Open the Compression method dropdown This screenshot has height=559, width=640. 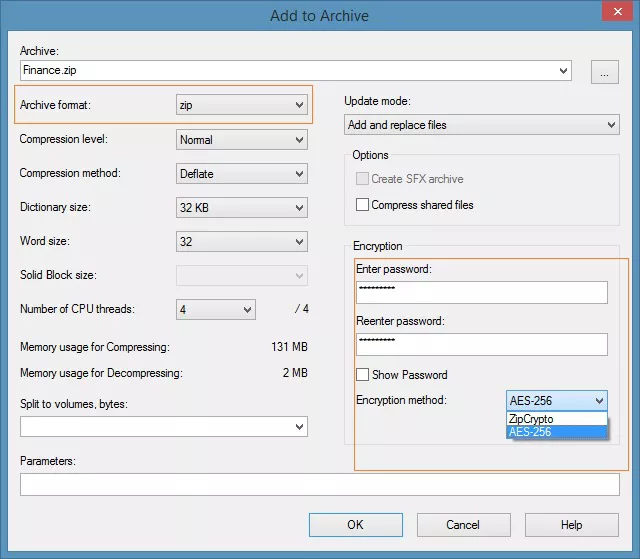click(242, 174)
